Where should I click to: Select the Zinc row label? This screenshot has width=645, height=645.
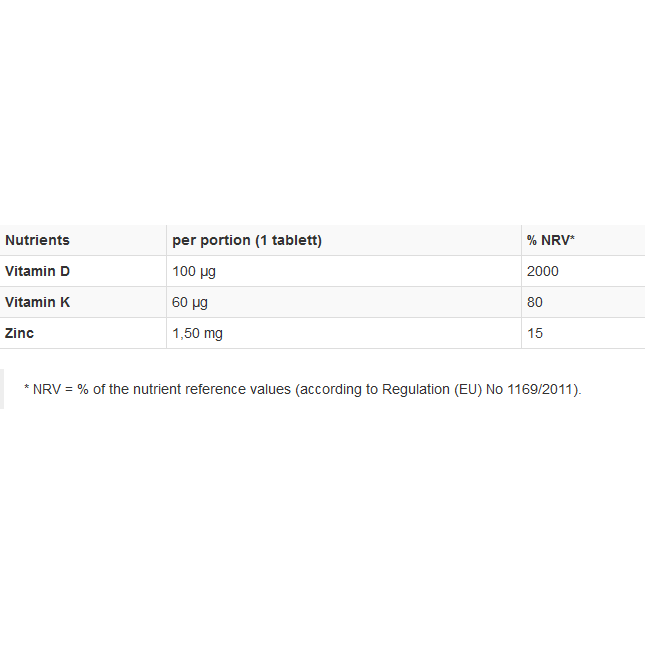pos(19,333)
